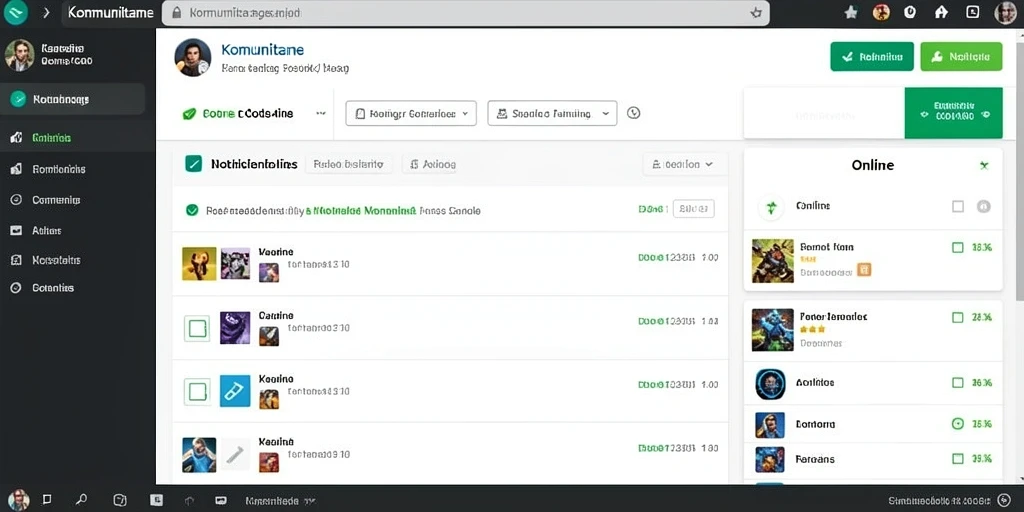1024x512 pixels.
Task: Open the green highlighted Gotanics sidebar item
Action: [78, 138]
